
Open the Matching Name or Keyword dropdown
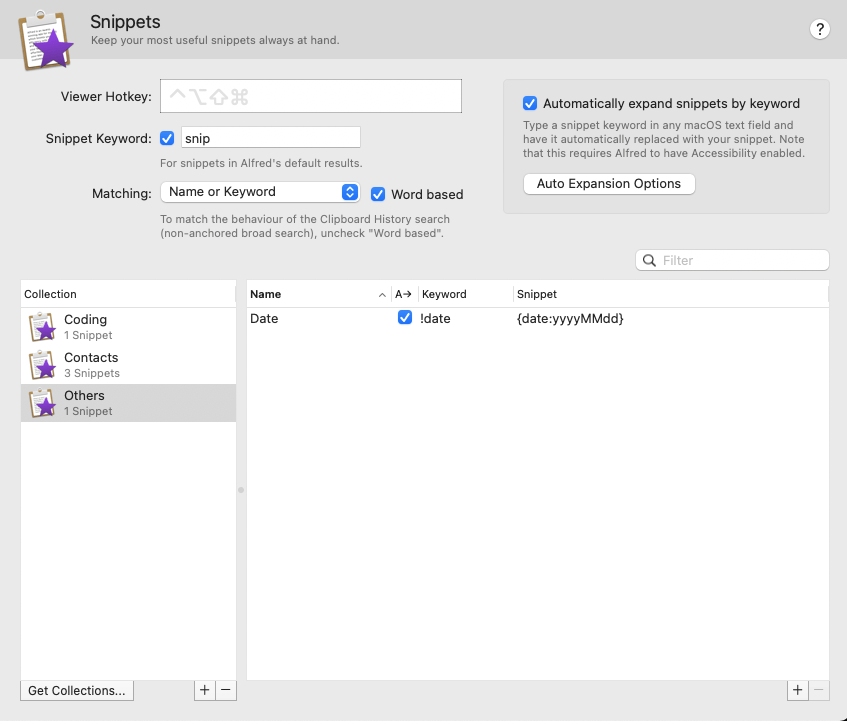click(260, 192)
